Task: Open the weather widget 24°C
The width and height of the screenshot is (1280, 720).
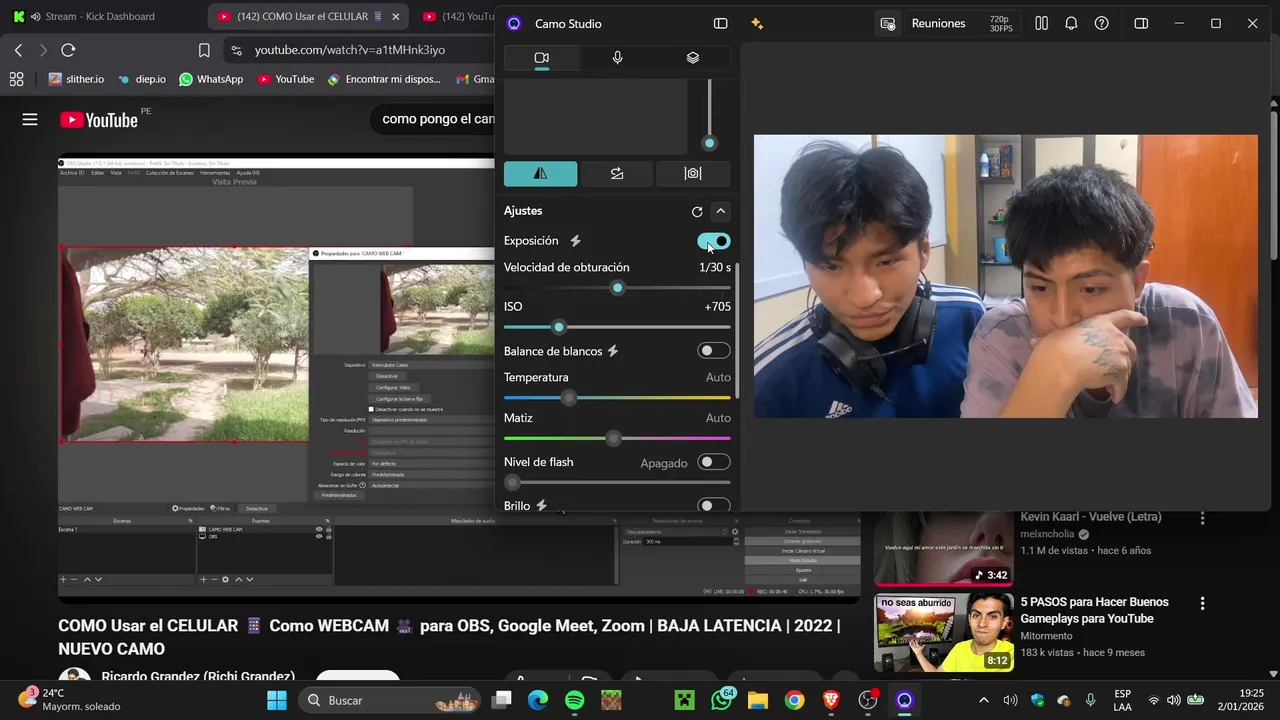Action: click(70, 700)
